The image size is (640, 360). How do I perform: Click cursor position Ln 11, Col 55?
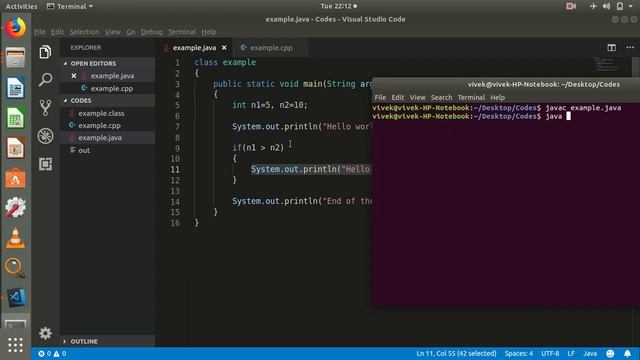click(x=456, y=353)
